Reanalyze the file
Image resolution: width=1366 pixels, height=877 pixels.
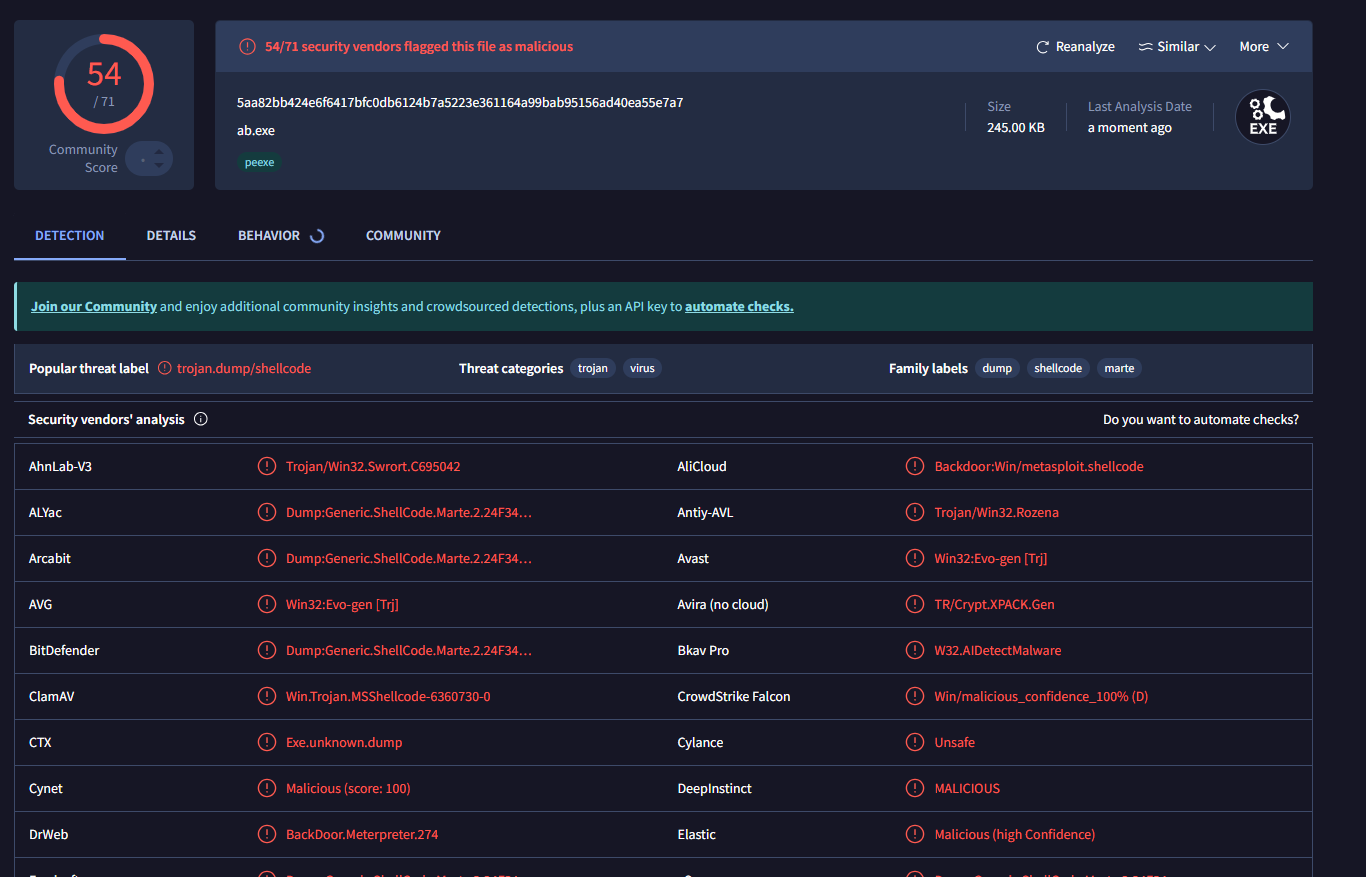pos(1075,47)
